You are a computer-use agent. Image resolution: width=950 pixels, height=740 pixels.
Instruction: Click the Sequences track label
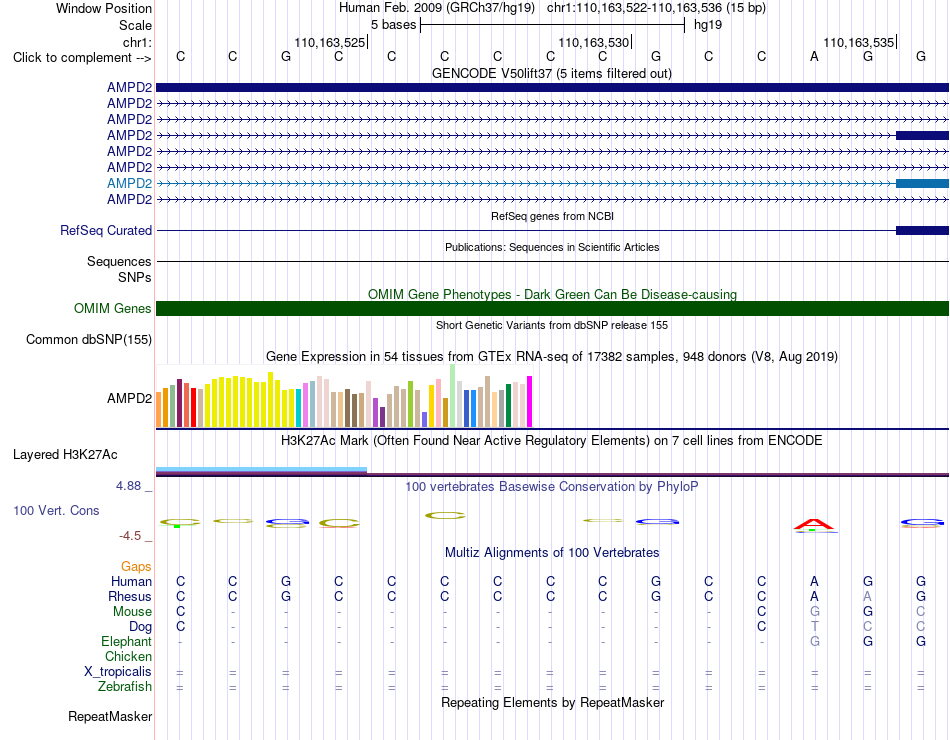119,261
